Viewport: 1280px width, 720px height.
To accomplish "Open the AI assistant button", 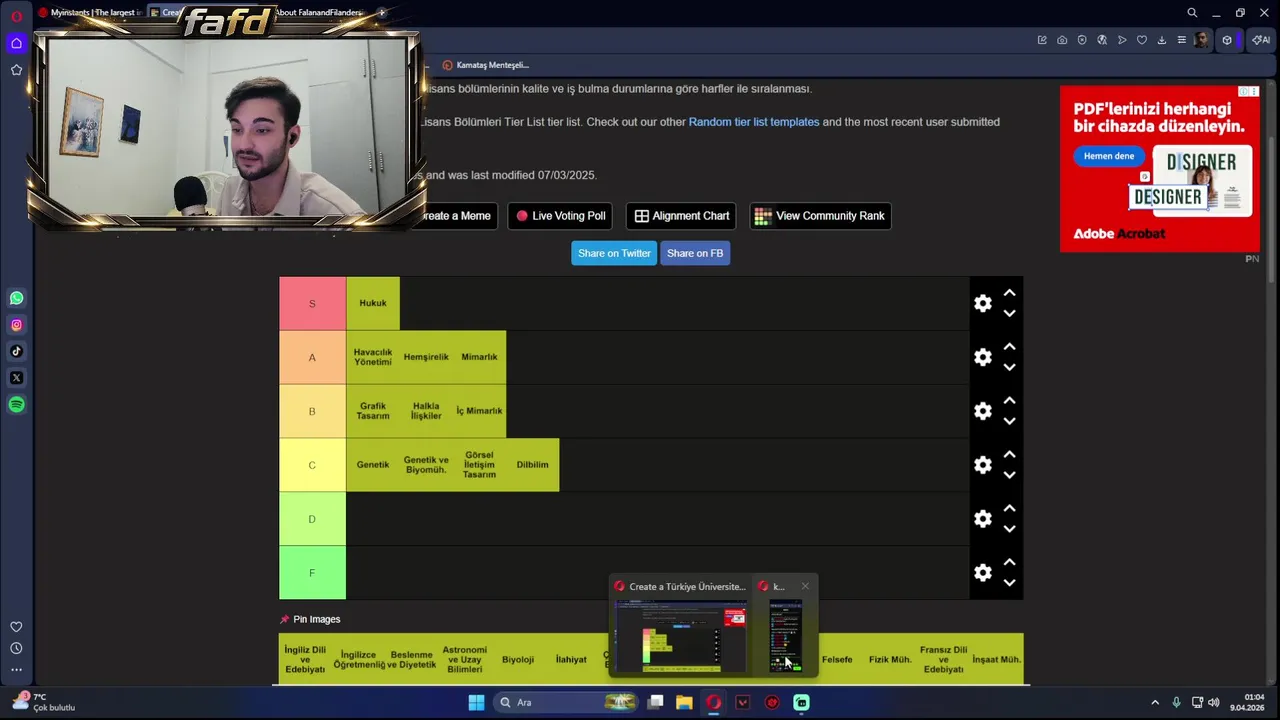I will pyautogui.click(x=1260, y=40).
